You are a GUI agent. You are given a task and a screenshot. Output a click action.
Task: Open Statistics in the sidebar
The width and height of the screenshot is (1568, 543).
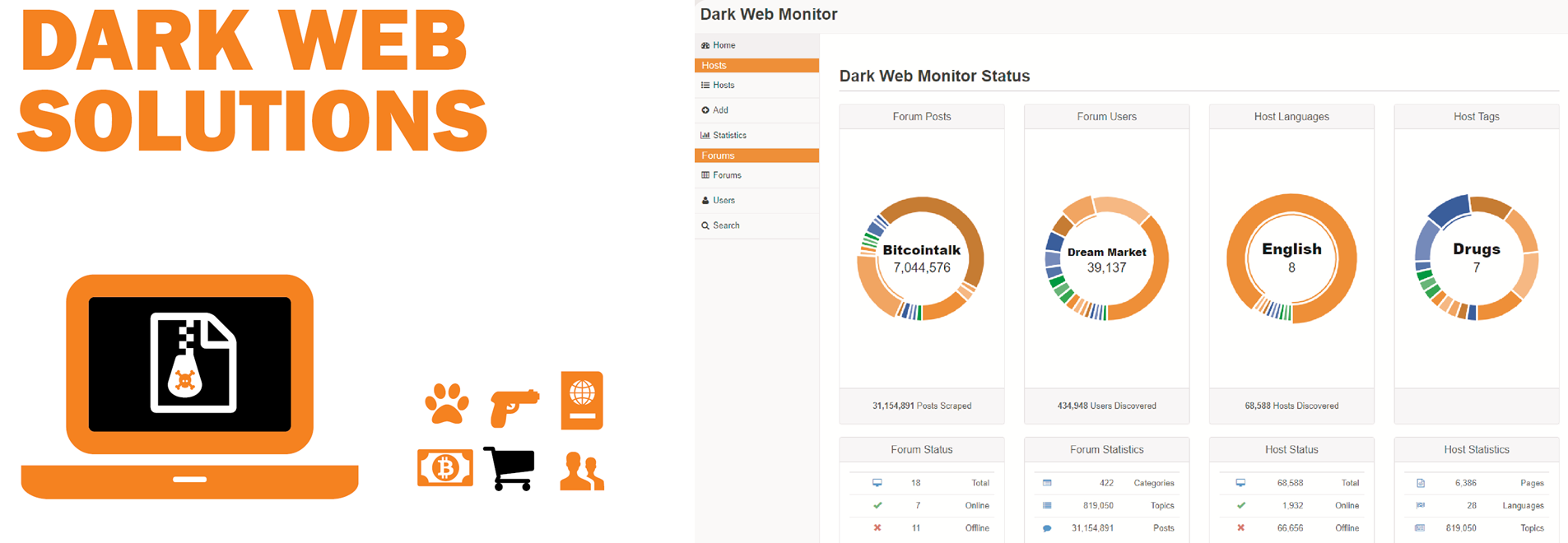click(x=729, y=135)
